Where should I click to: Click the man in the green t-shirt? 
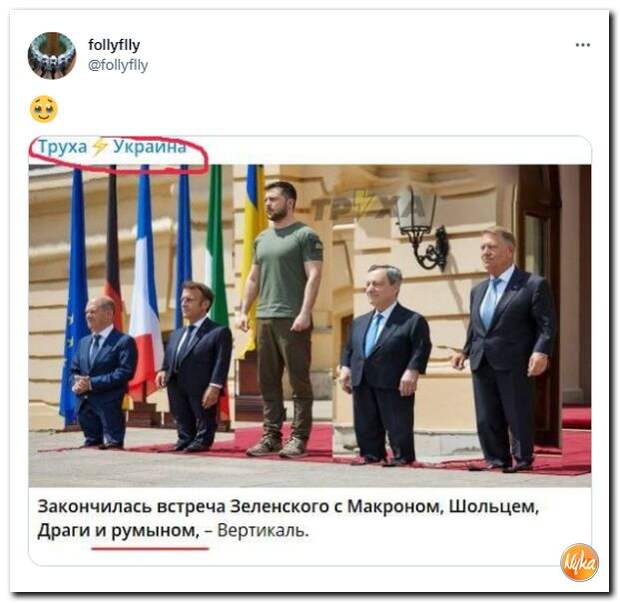pos(282,319)
